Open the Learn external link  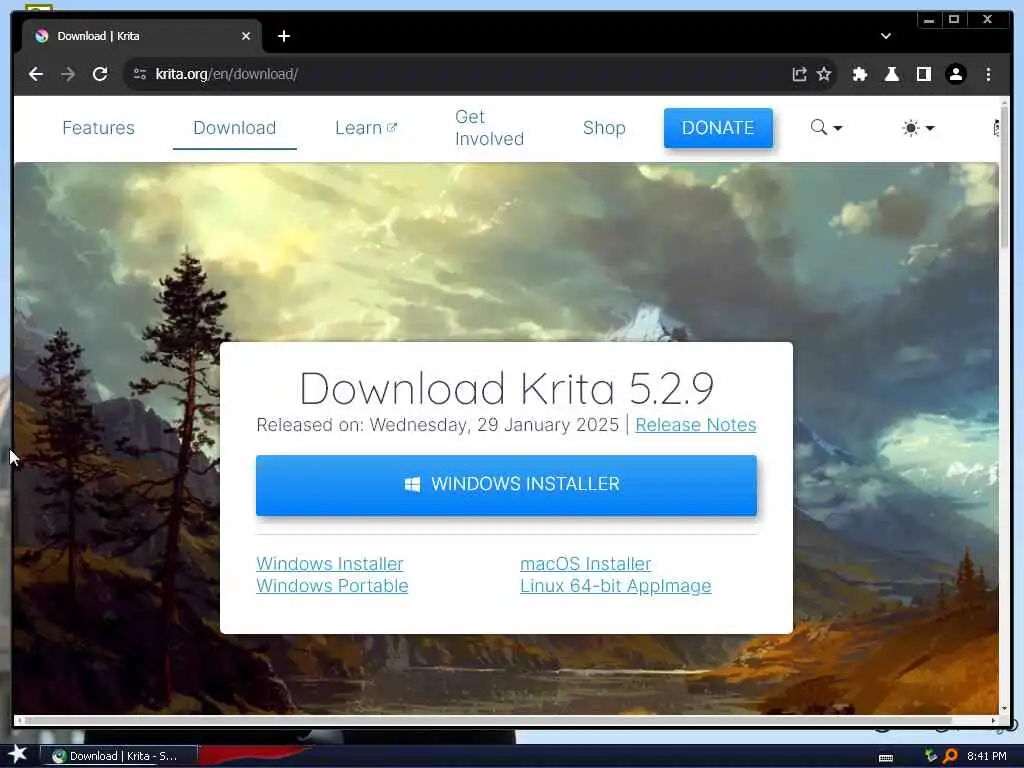(366, 128)
